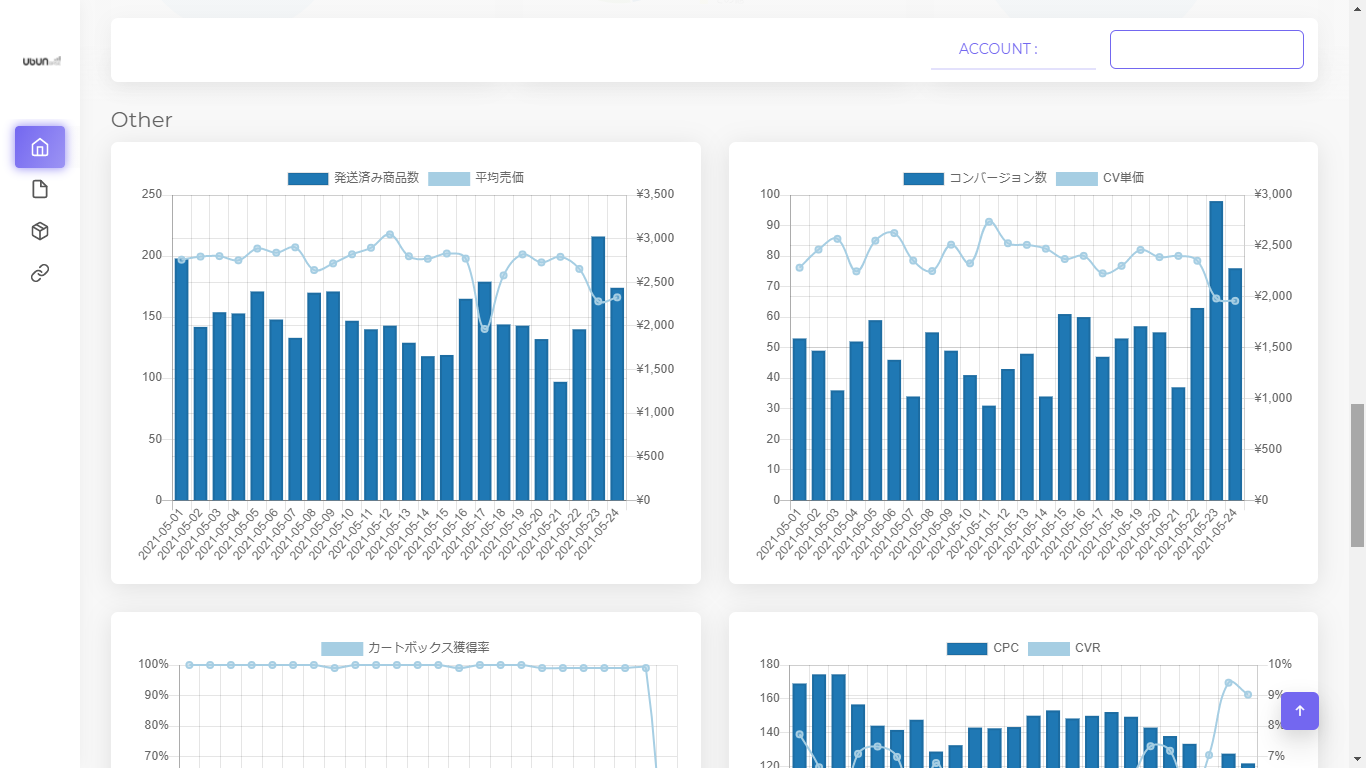This screenshot has width=1366, height=768.
Task: Click the 2021-05-11 peak point on CV単価 line
Action: pyautogui.click(x=989, y=222)
